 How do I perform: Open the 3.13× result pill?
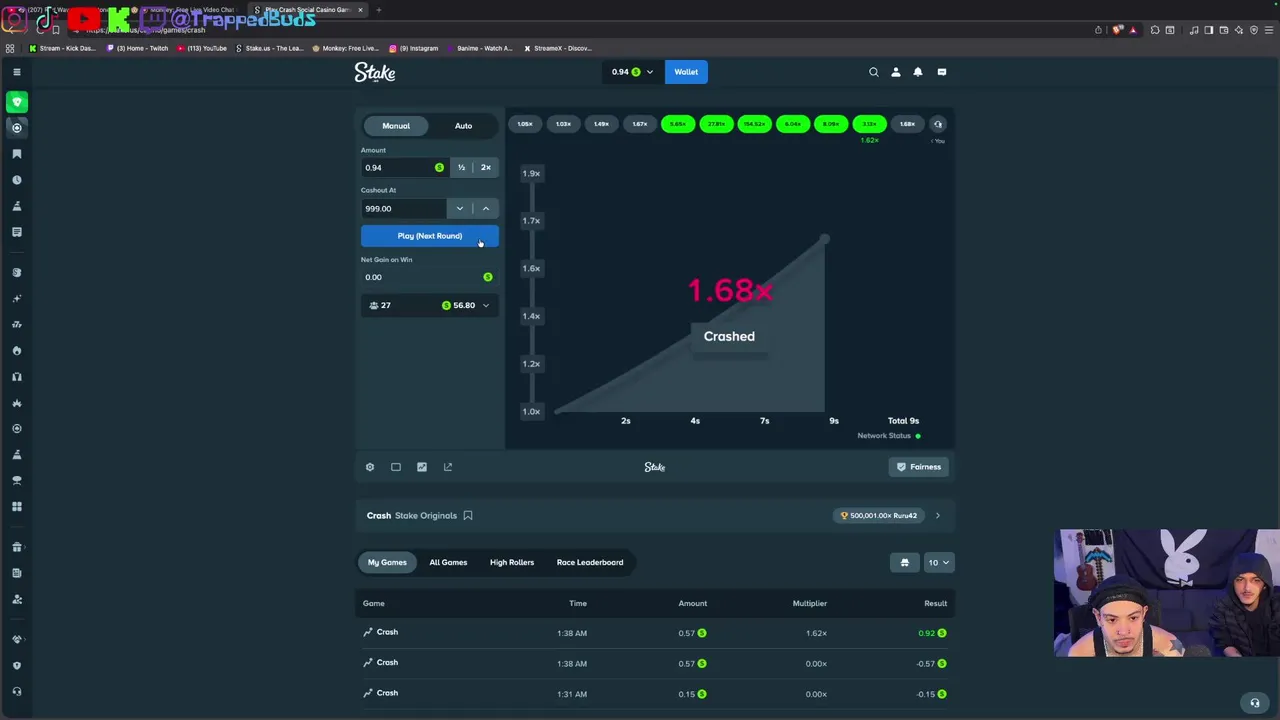coord(869,124)
